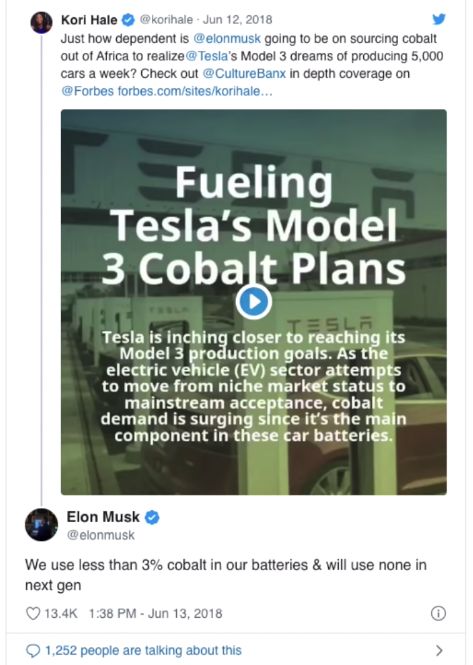Like the tweet with heart icon
The width and height of the screenshot is (473, 665).
click(33, 613)
